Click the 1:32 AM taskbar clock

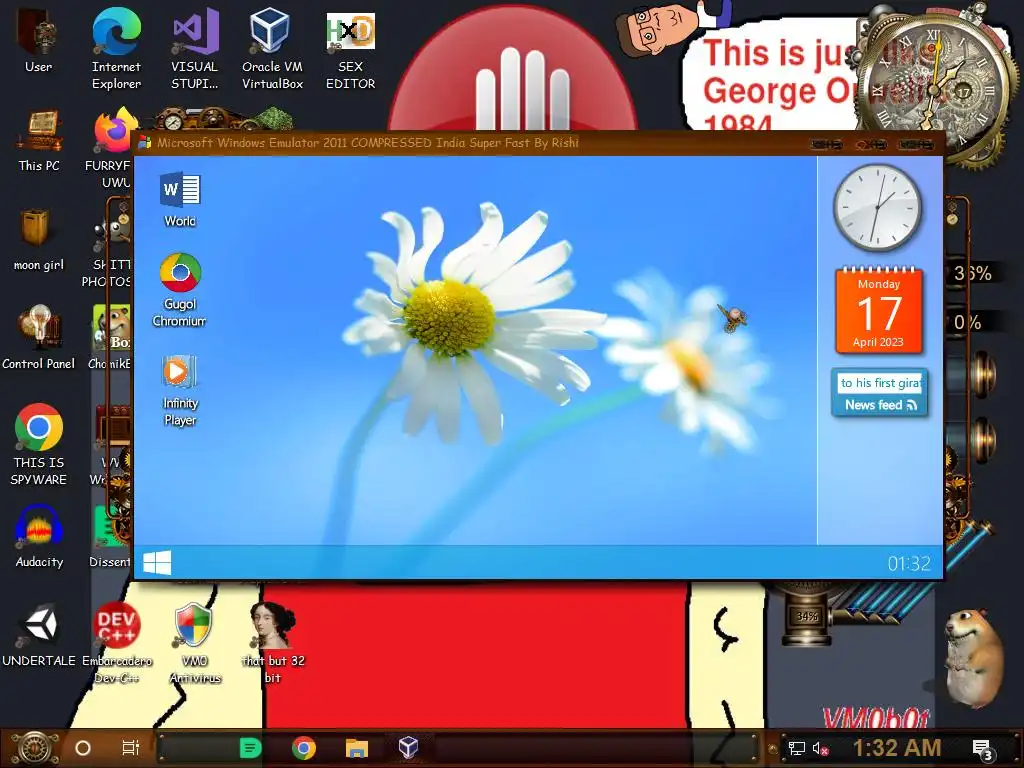point(897,747)
